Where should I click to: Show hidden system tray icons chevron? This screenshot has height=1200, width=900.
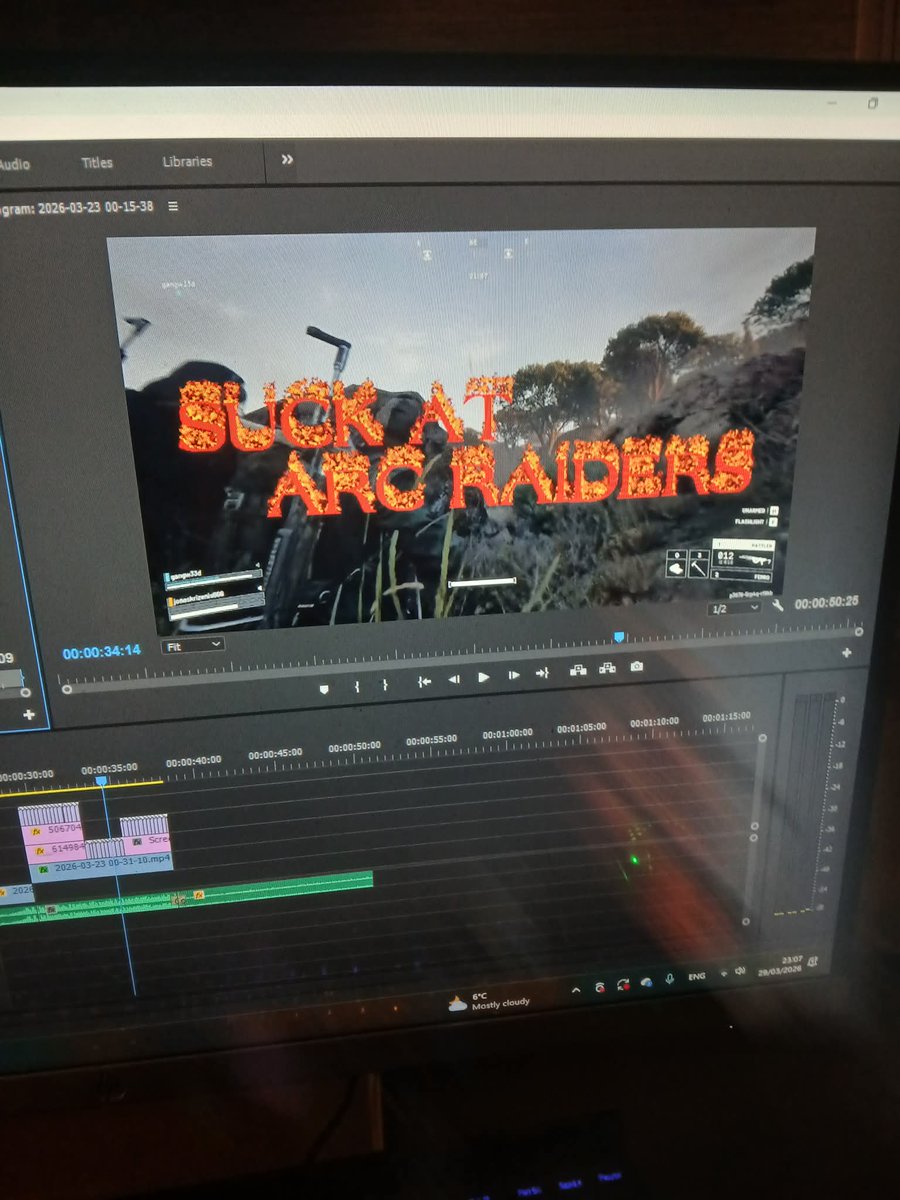coord(575,990)
